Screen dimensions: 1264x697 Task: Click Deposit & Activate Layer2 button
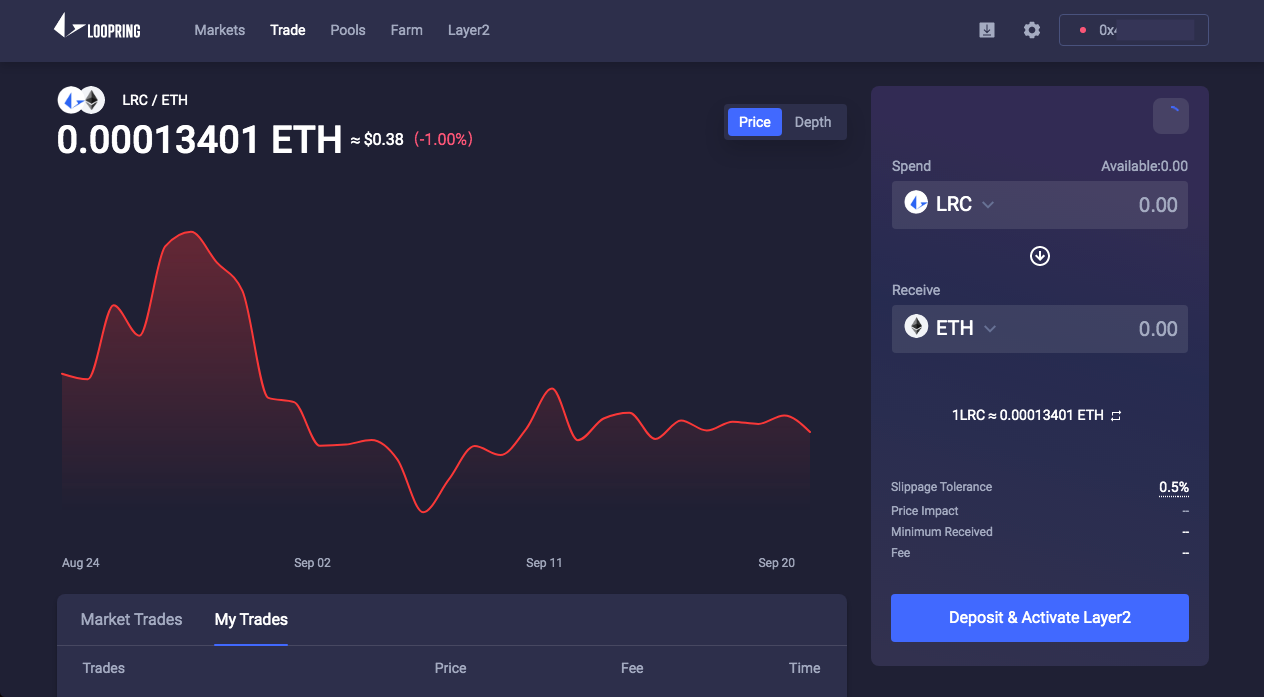(x=1040, y=618)
